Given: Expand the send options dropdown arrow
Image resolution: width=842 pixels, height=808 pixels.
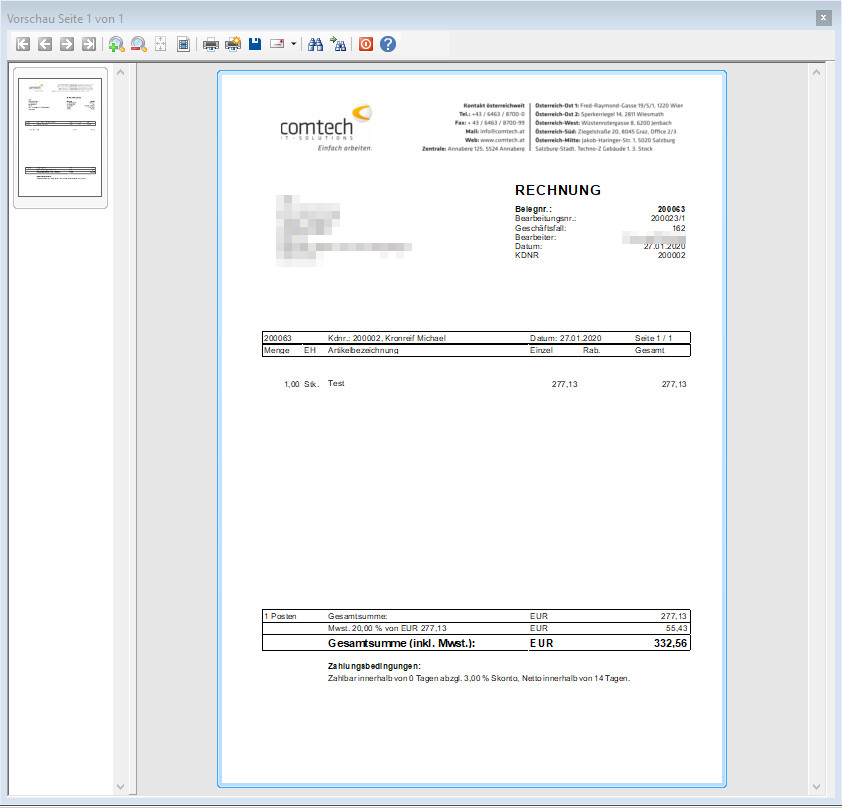Looking at the screenshot, I should point(293,44).
